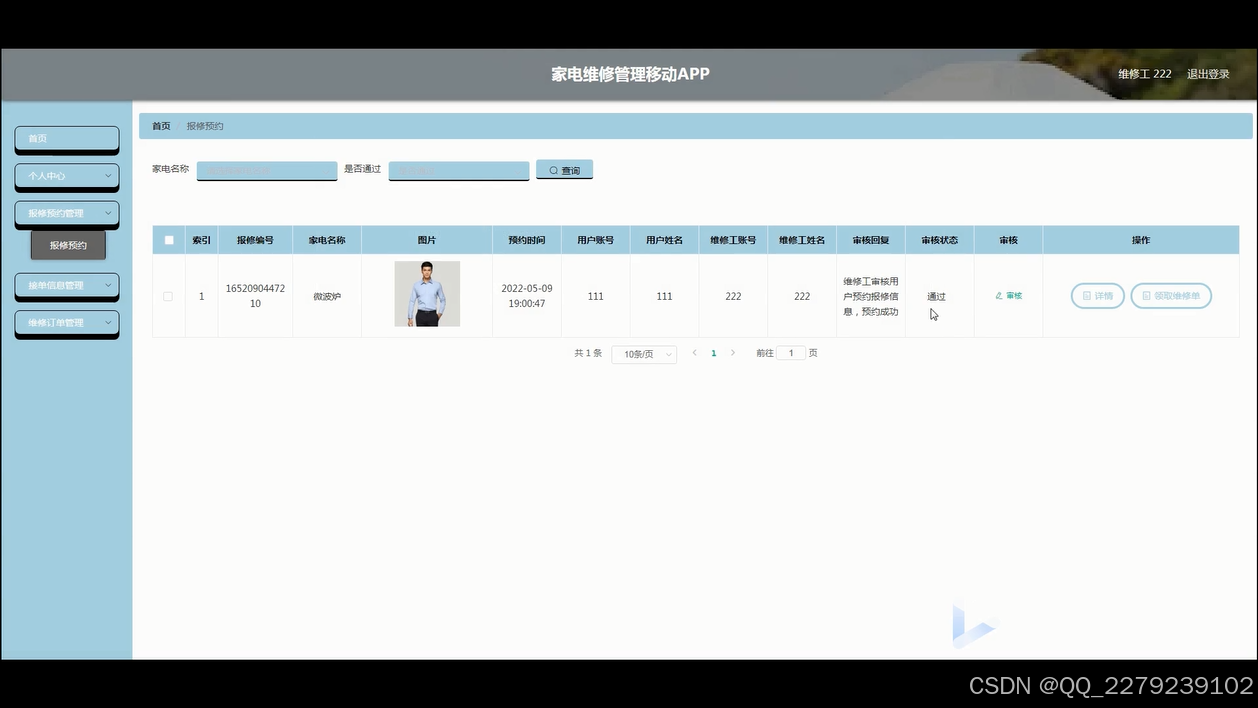Click the document icon inside the 详情 button
1258x708 pixels.
click(1085, 295)
